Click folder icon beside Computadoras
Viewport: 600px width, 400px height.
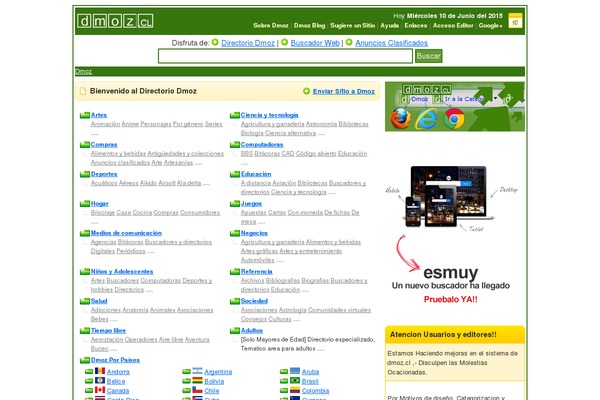point(235,144)
